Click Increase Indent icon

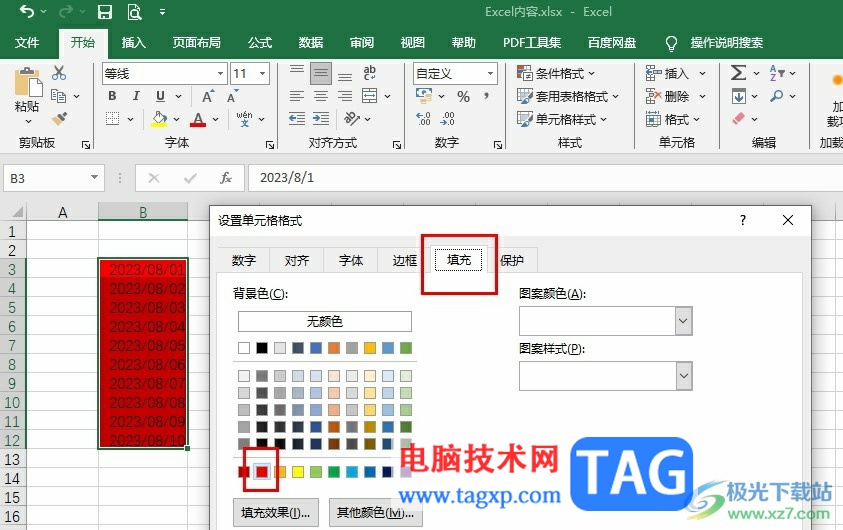321,118
